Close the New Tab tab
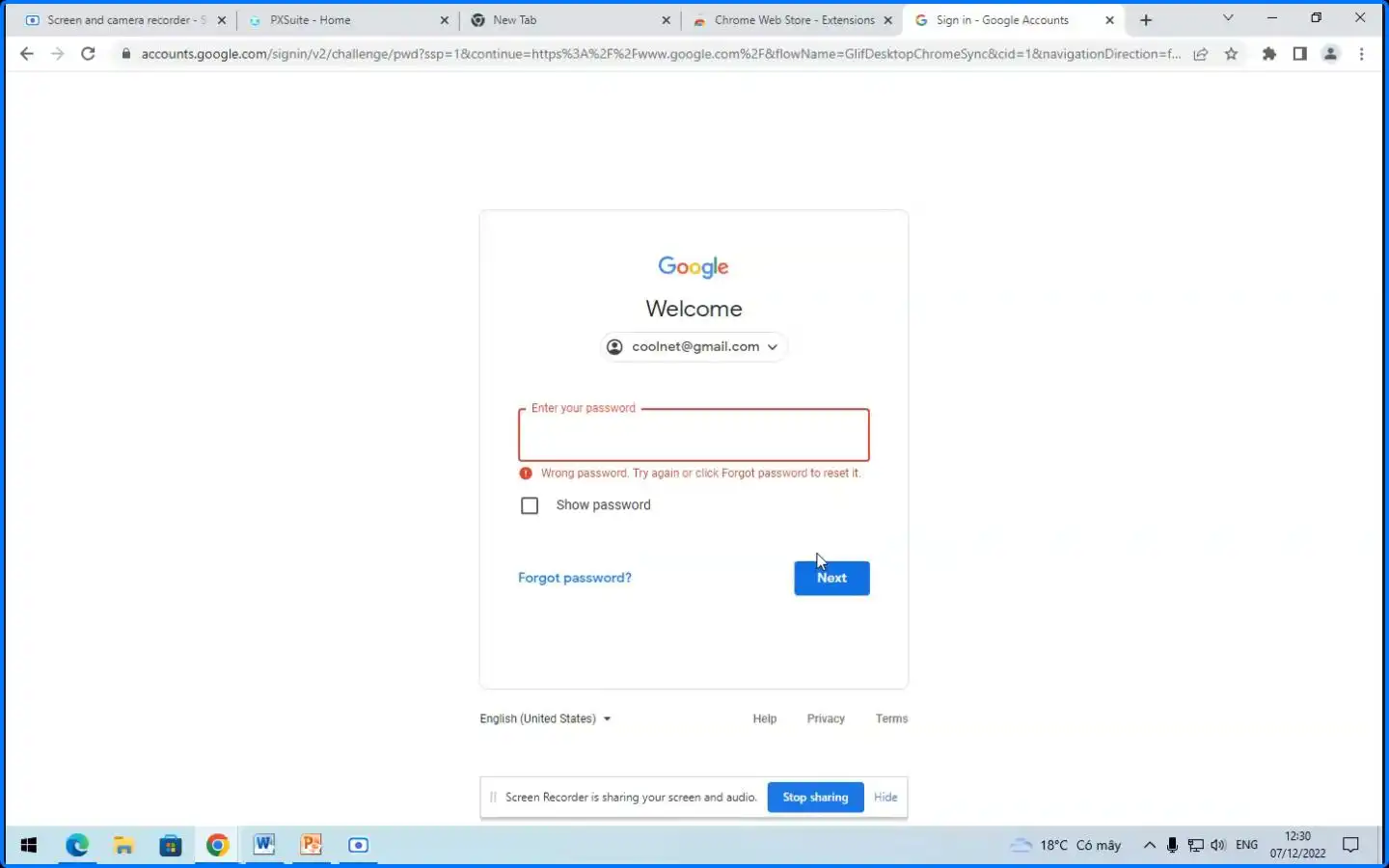 point(667,20)
